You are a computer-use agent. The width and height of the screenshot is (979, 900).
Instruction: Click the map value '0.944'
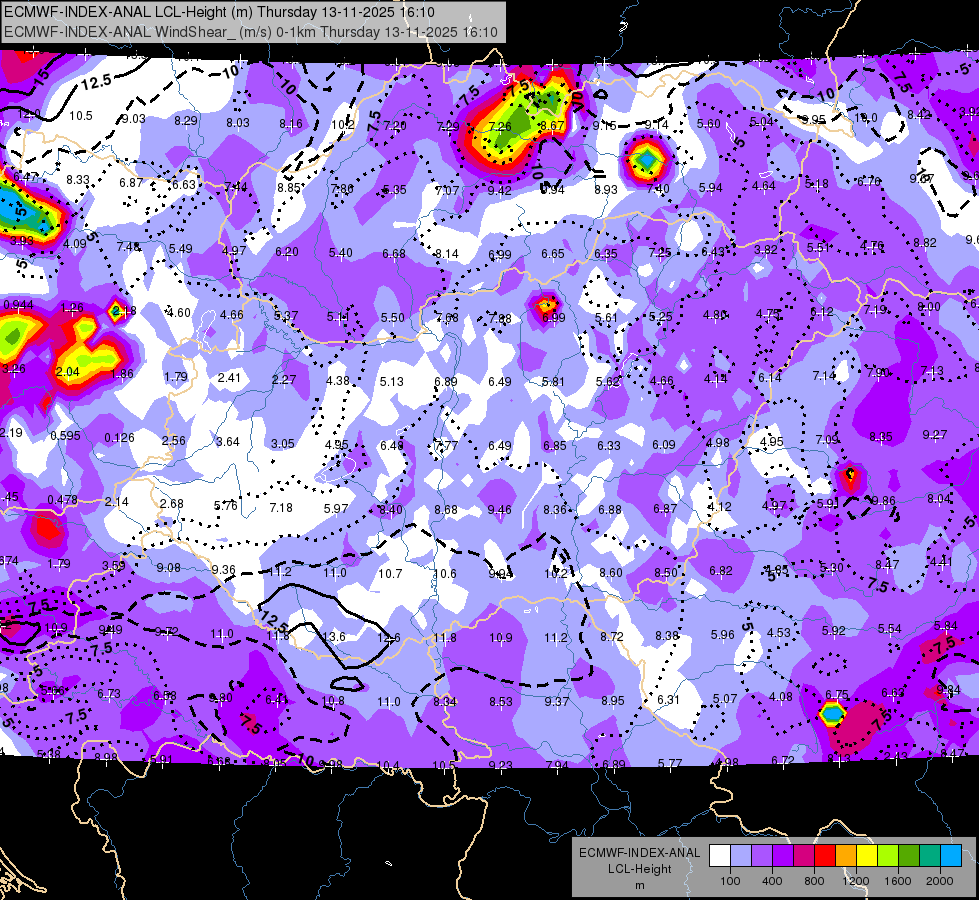tap(18, 305)
